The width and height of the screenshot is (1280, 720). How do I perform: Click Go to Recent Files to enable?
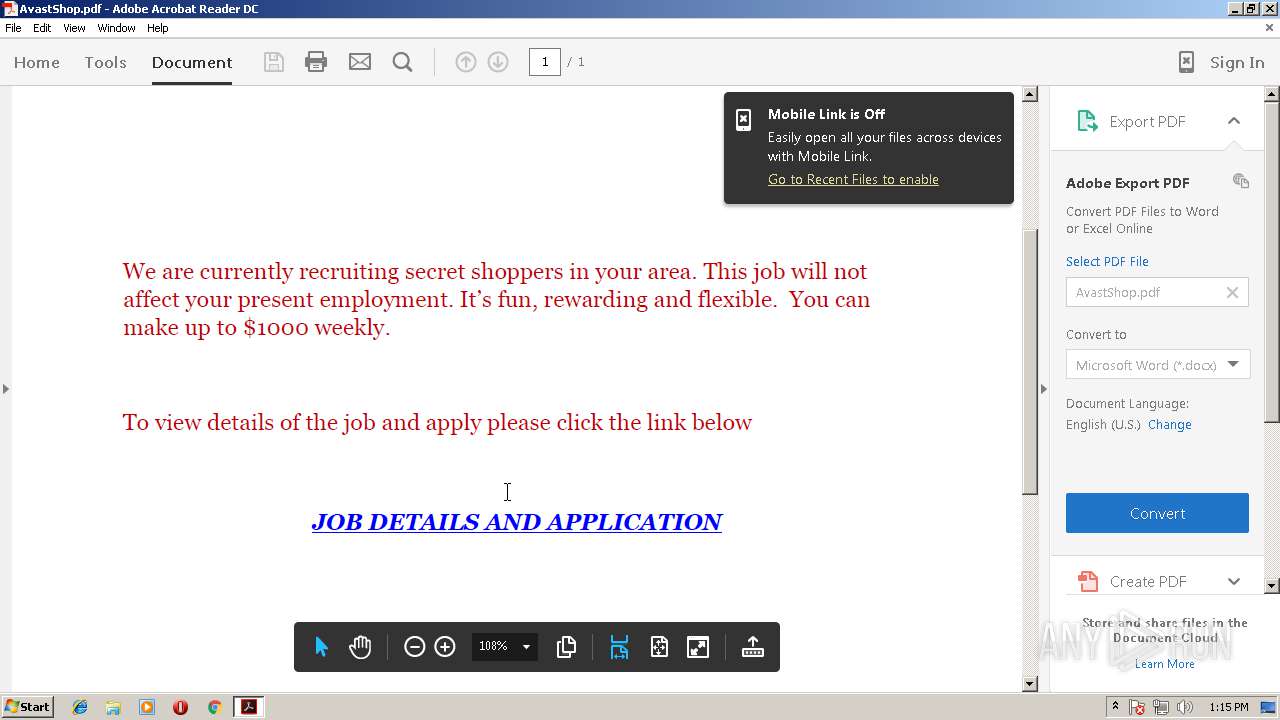[853, 179]
